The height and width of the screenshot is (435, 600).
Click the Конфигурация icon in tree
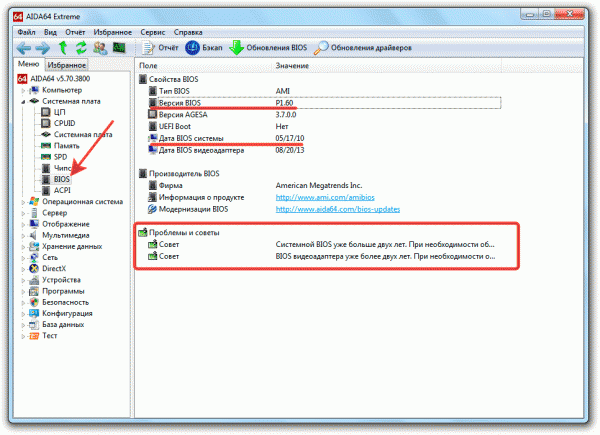click(x=34, y=313)
